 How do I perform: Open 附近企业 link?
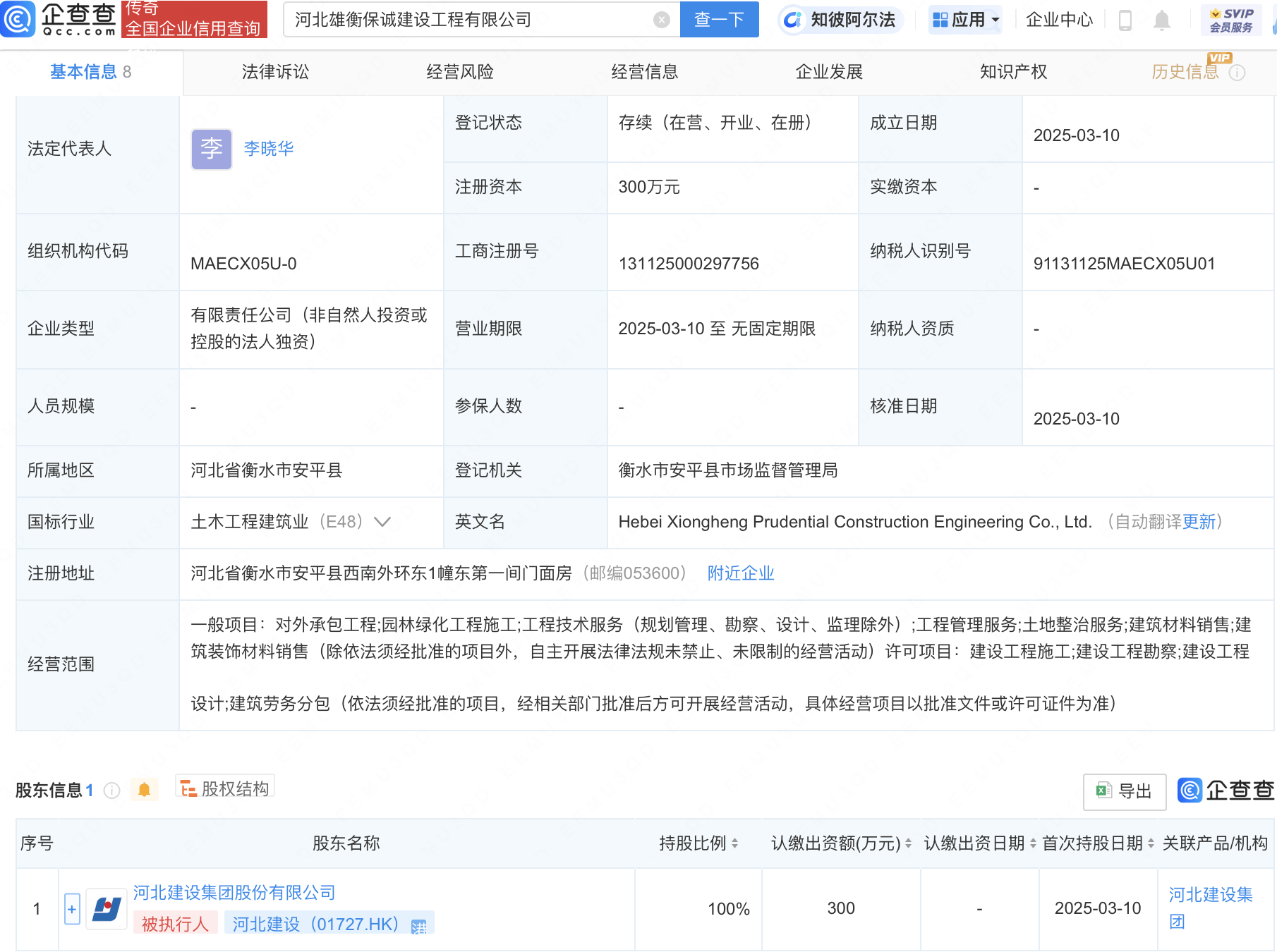(x=741, y=573)
